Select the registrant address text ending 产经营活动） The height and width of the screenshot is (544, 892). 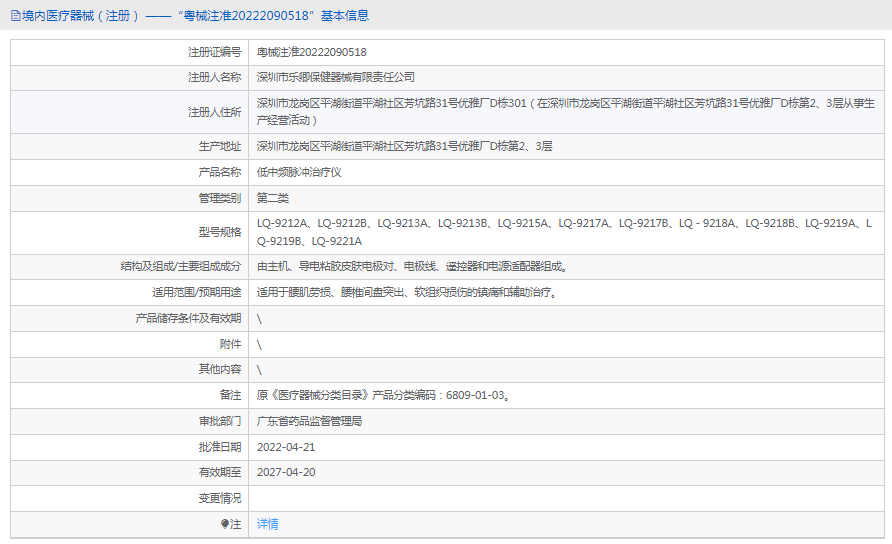pyautogui.click(x=565, y=112)
